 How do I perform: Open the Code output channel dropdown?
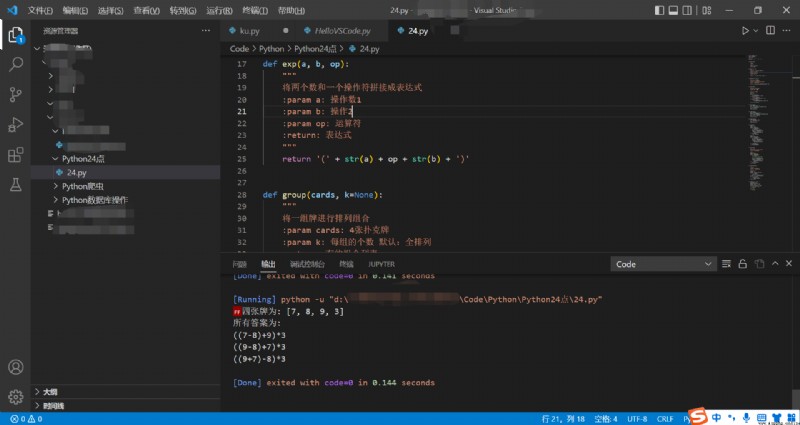click(x=663, y=264)
